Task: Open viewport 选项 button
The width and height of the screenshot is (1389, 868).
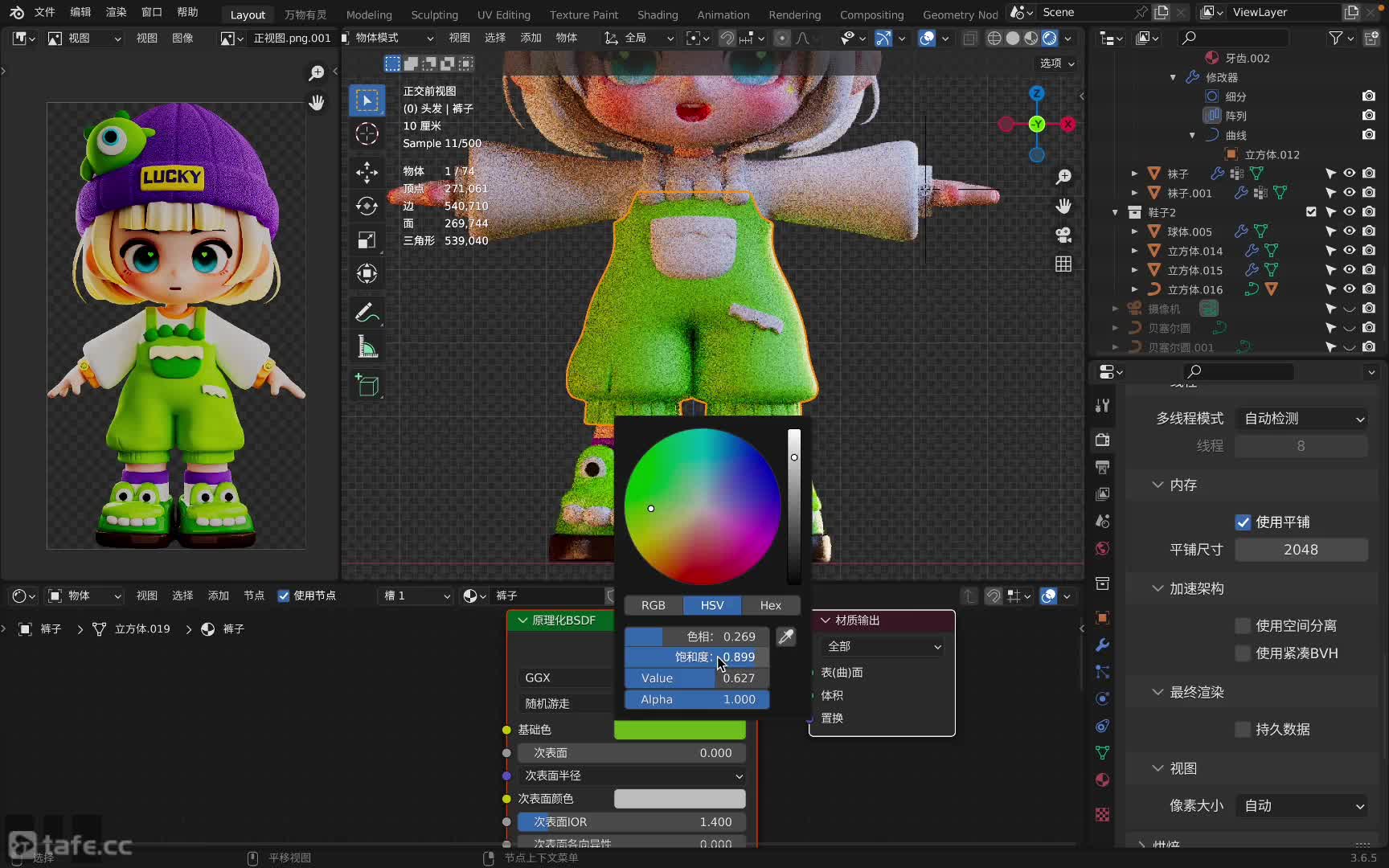Action: 1057,63
